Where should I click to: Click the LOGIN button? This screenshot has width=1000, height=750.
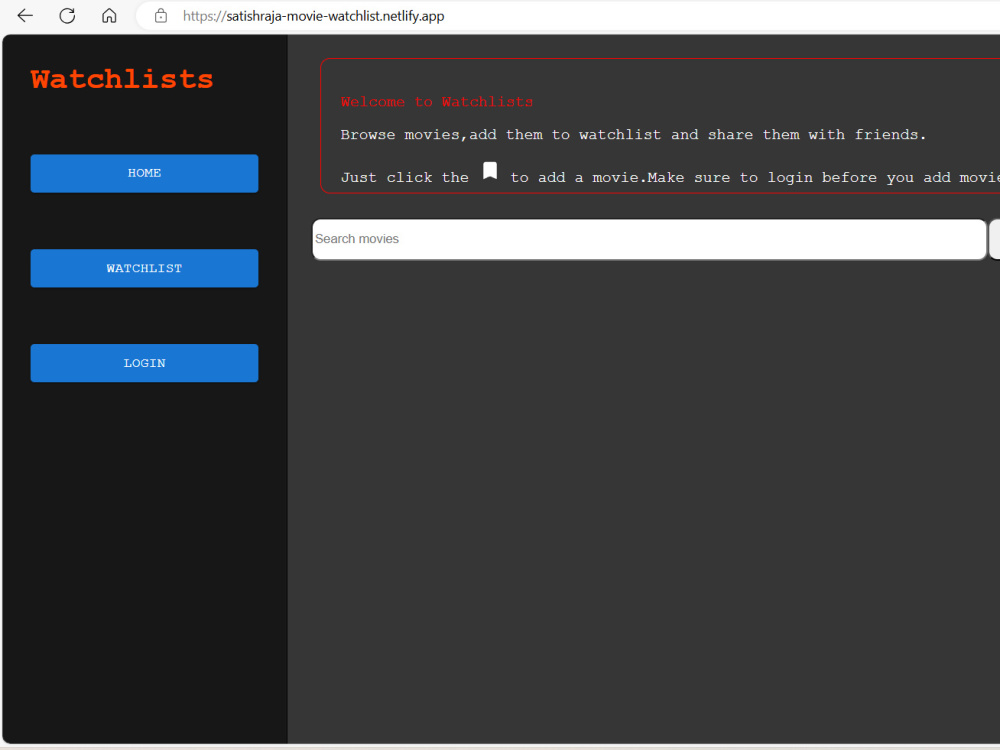point(144,363)
